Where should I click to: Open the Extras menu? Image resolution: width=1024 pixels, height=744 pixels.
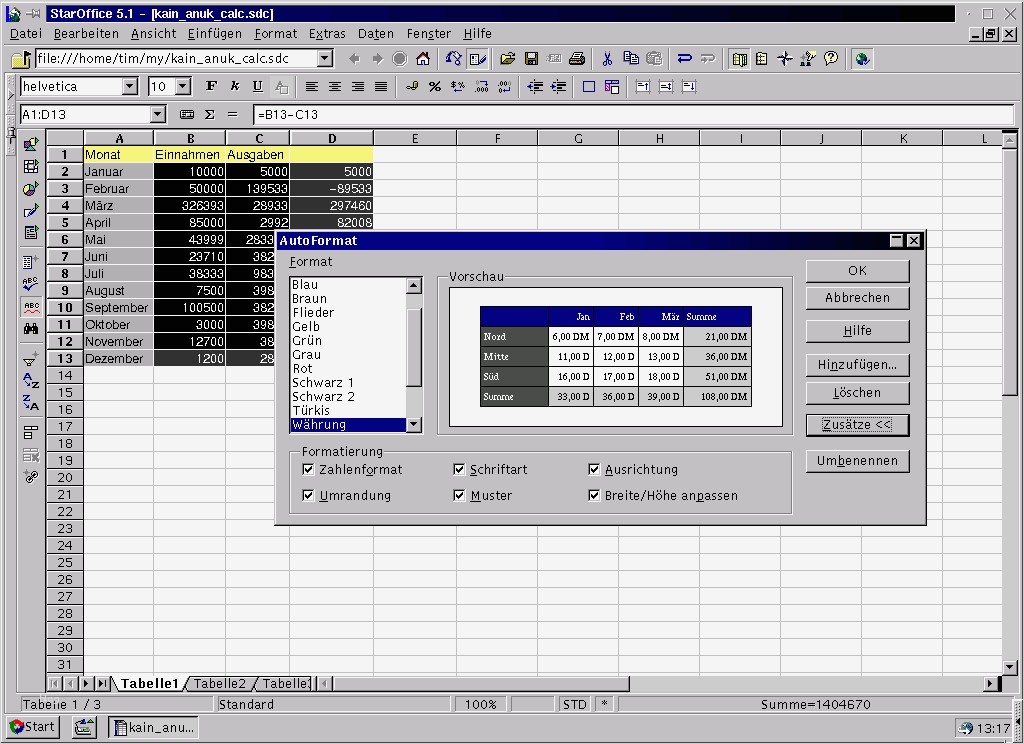point(327,33)
